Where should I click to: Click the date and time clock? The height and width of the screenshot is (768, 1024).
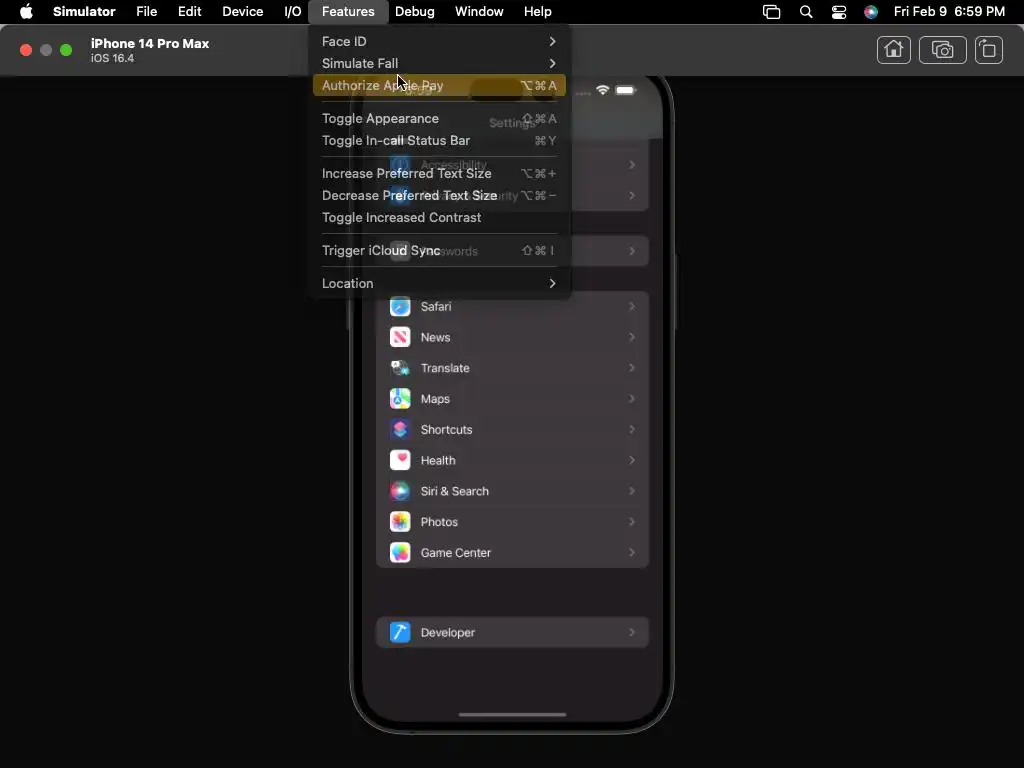pyautogui.click(x=949, y=12)
